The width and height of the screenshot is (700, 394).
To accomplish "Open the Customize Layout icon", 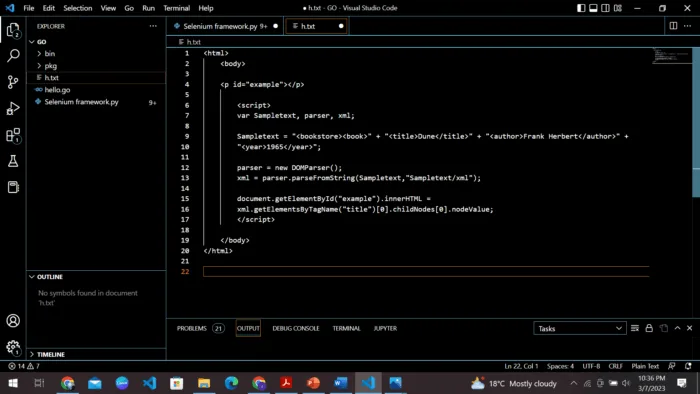I will 618,8.
